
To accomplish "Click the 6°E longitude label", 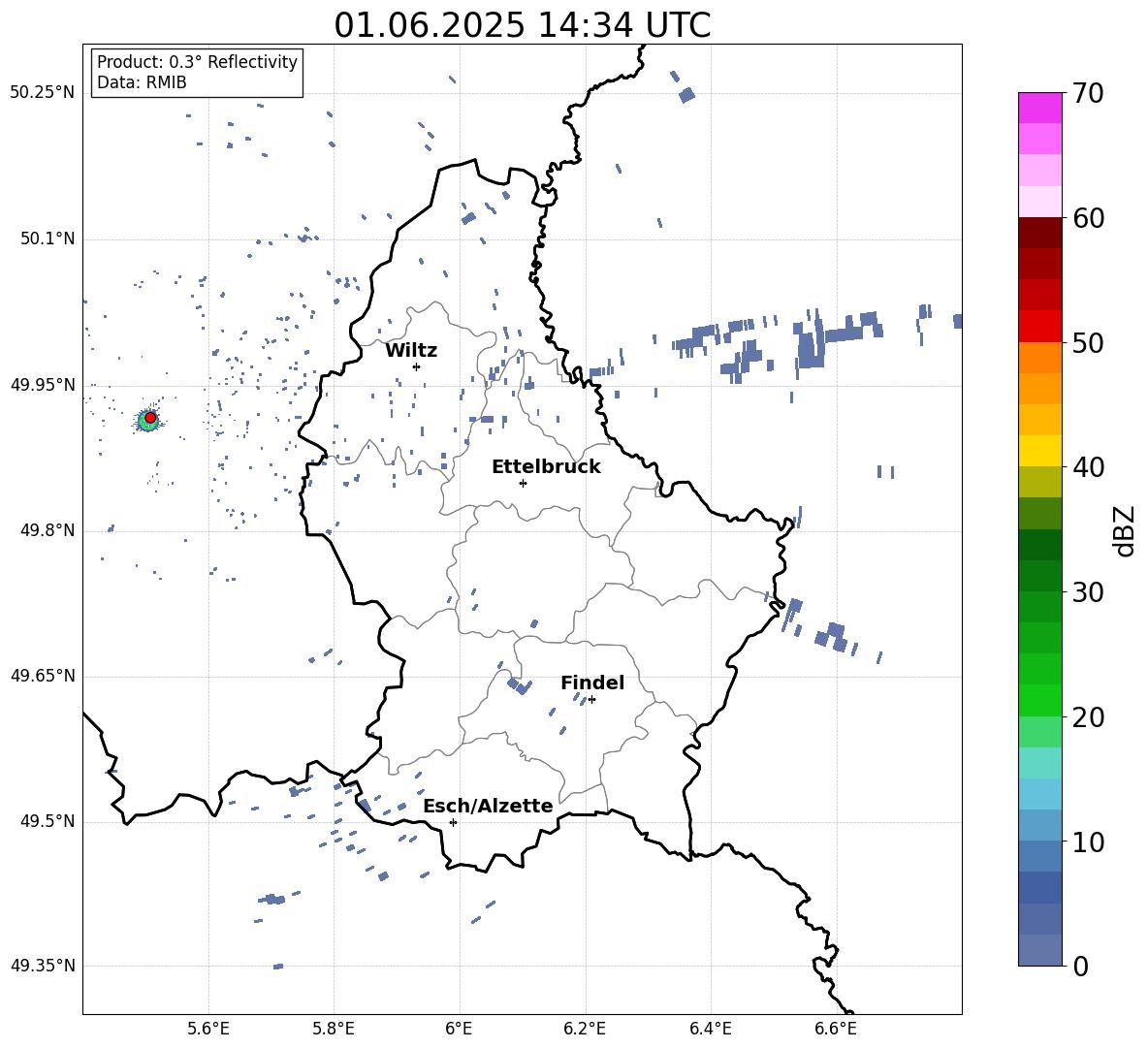I will [459, 1029].
